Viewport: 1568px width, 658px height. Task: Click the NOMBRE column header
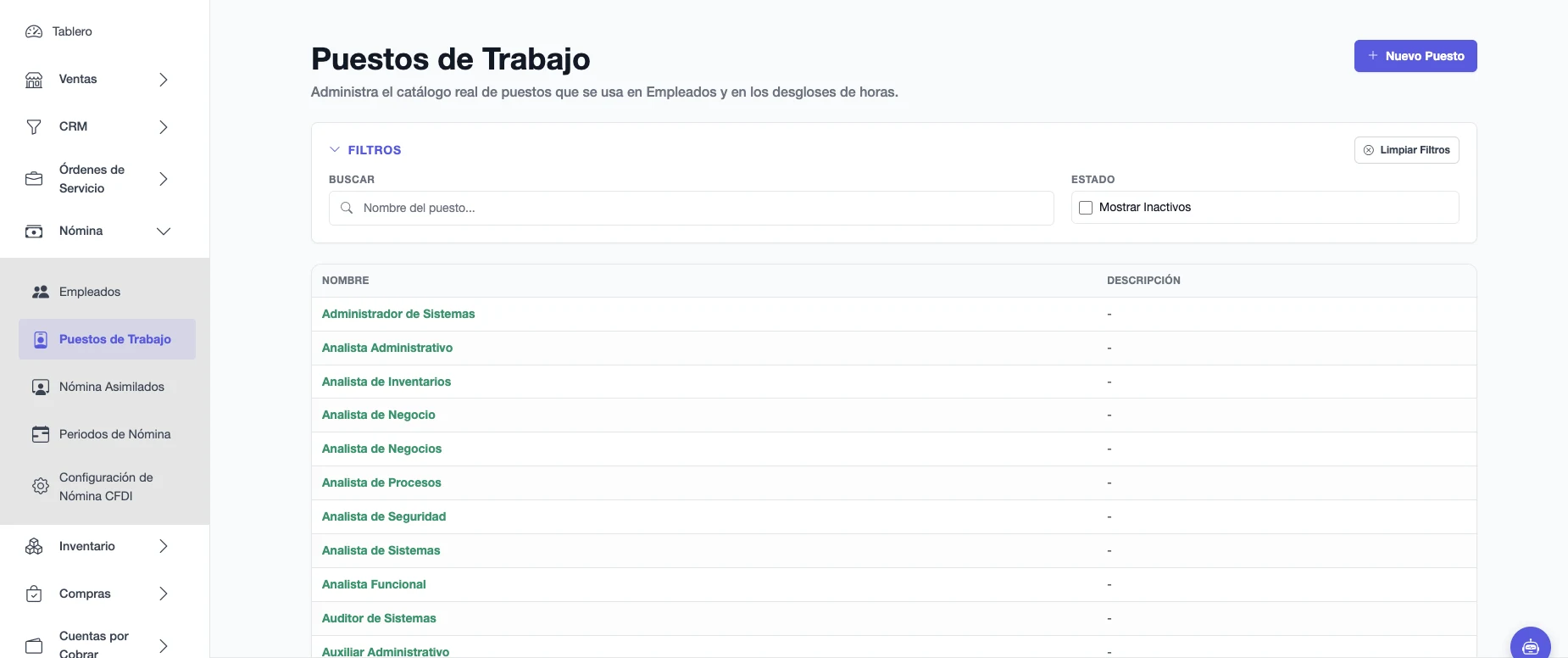point(346,281)
